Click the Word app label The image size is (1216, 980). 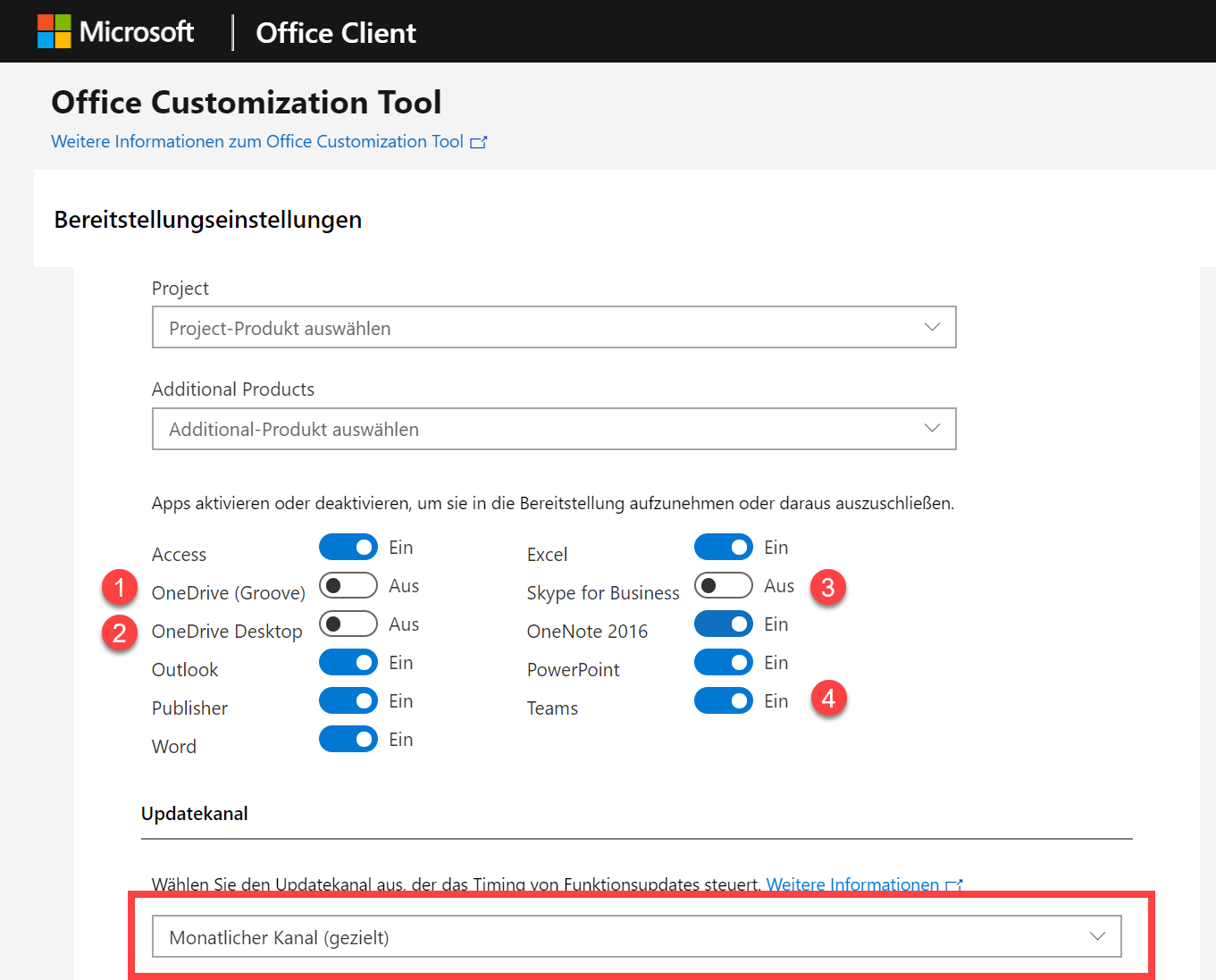(x=174, y=747)
